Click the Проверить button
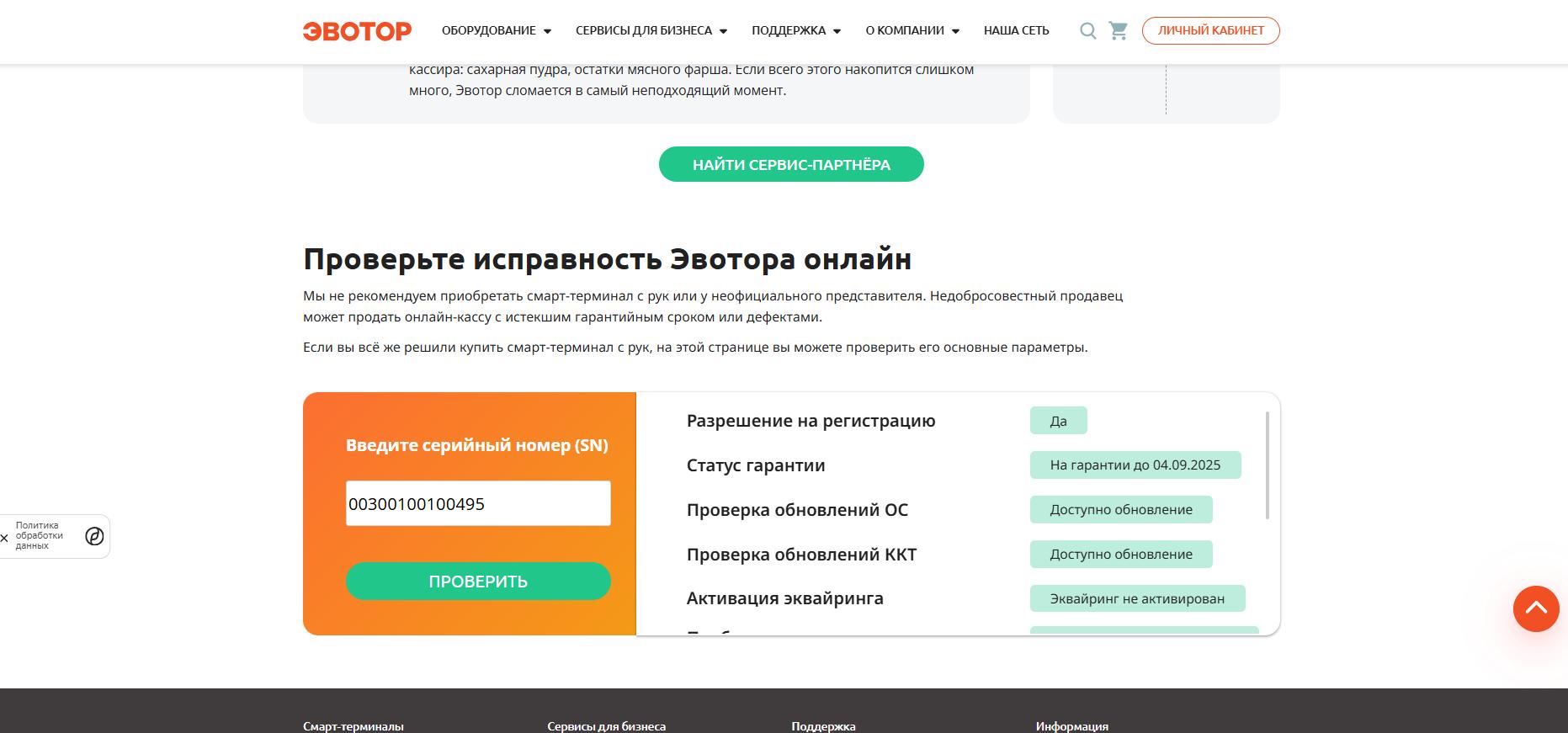This screenshot has height=733, width=1568. tap(478, 582)
